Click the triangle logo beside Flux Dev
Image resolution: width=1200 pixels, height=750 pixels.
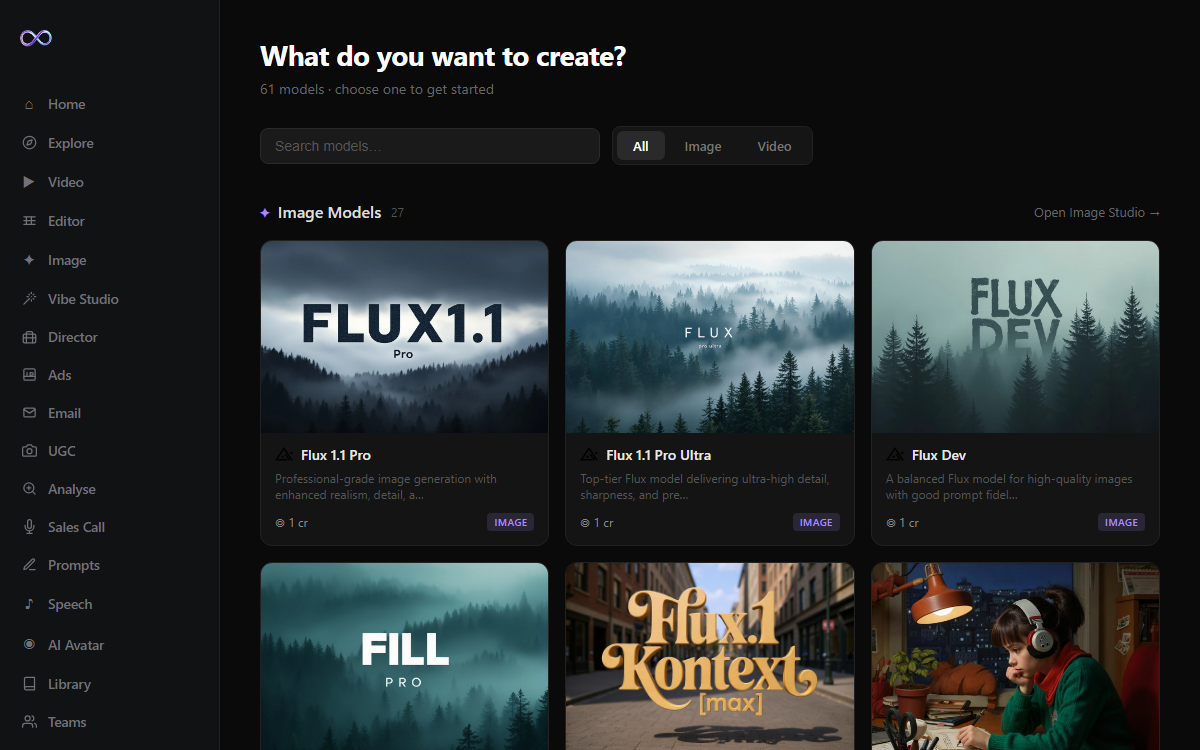[x=895, y=455]
